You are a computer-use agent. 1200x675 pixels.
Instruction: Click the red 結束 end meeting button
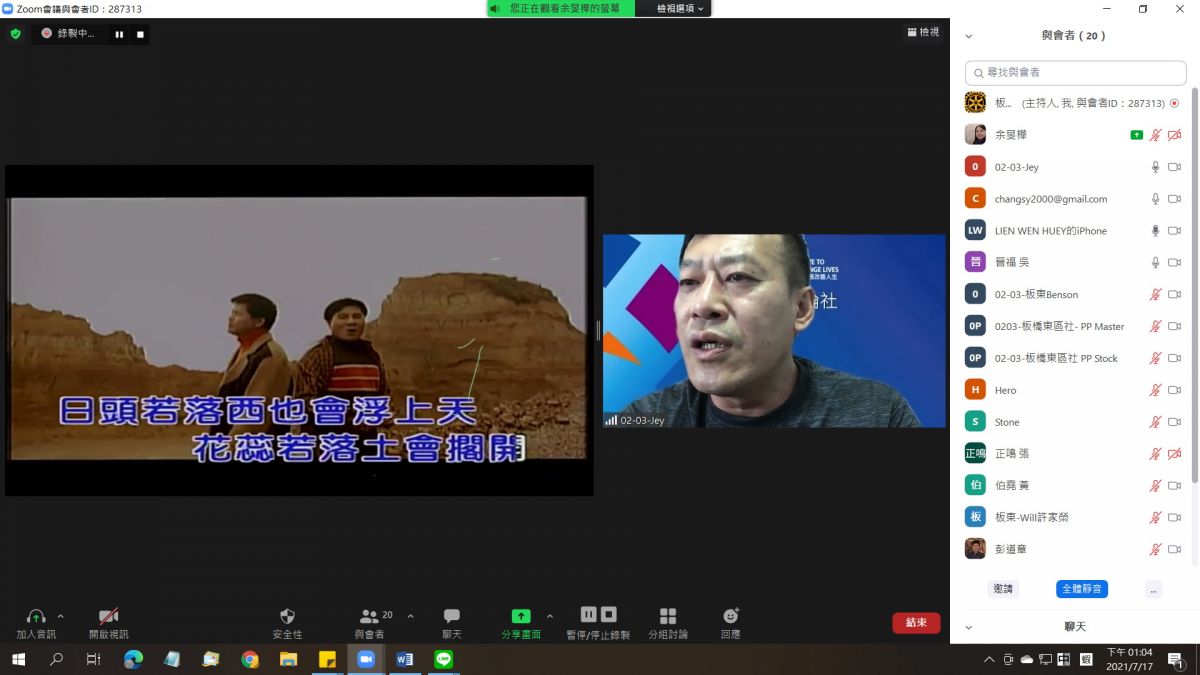916,623
